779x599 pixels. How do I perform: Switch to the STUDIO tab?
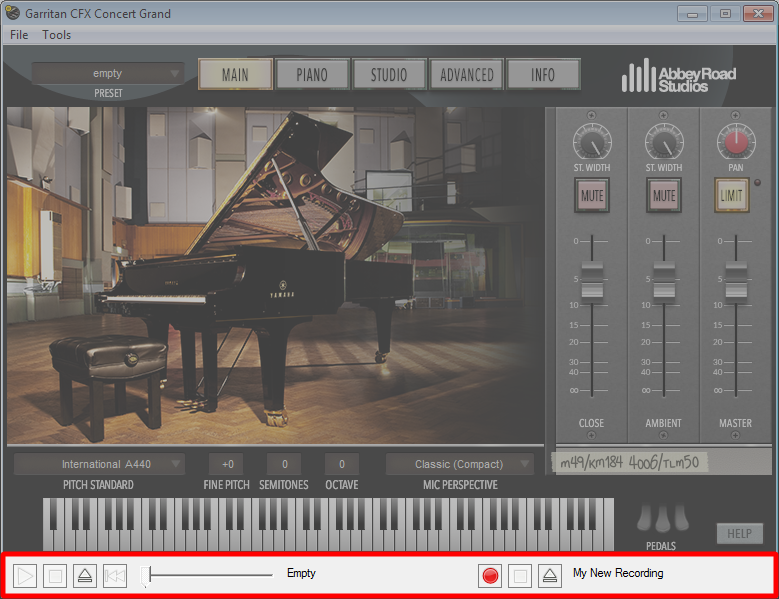390,75
